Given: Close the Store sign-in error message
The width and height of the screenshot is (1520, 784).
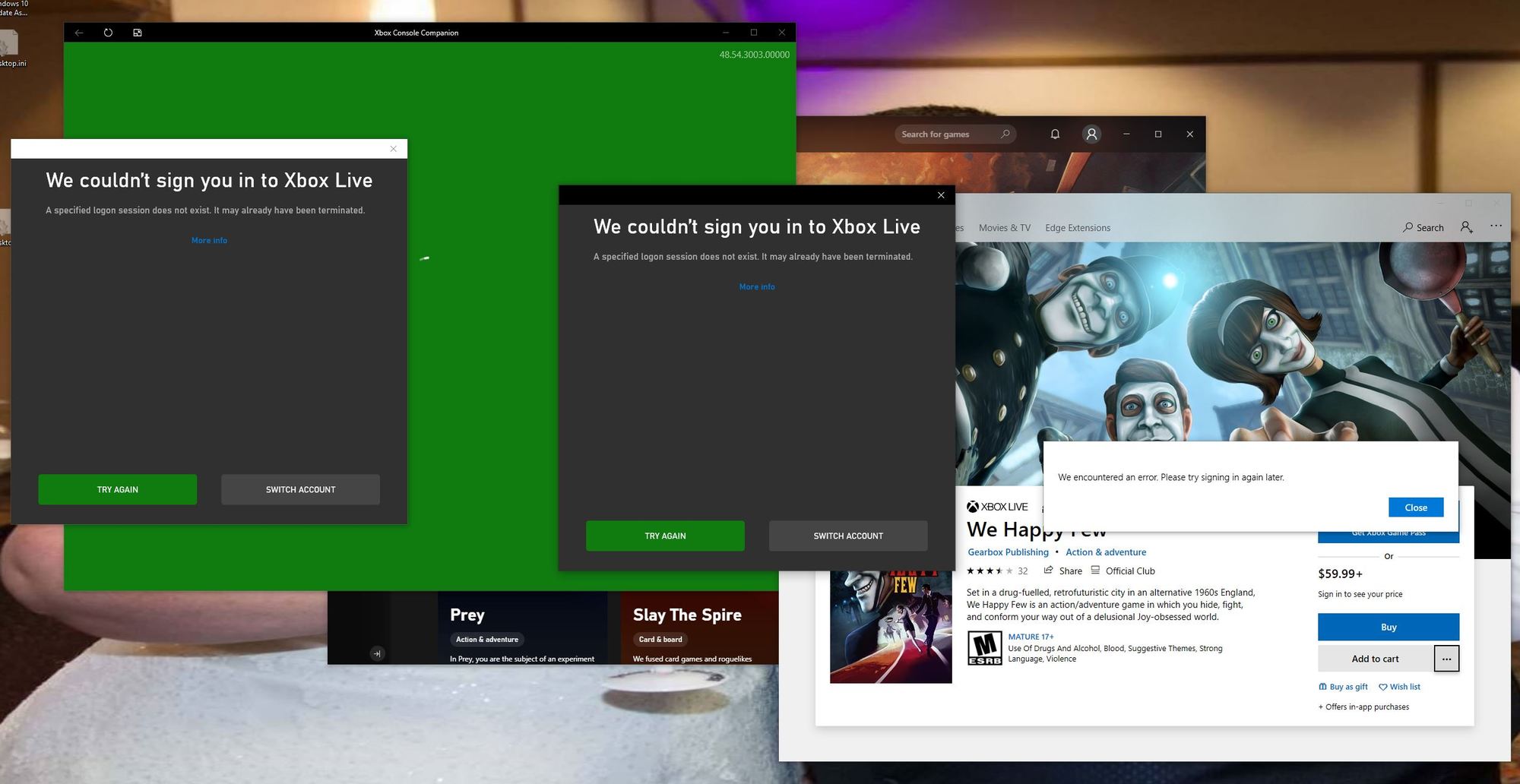Looking at the screenshot, I should tap(1416, 507).
